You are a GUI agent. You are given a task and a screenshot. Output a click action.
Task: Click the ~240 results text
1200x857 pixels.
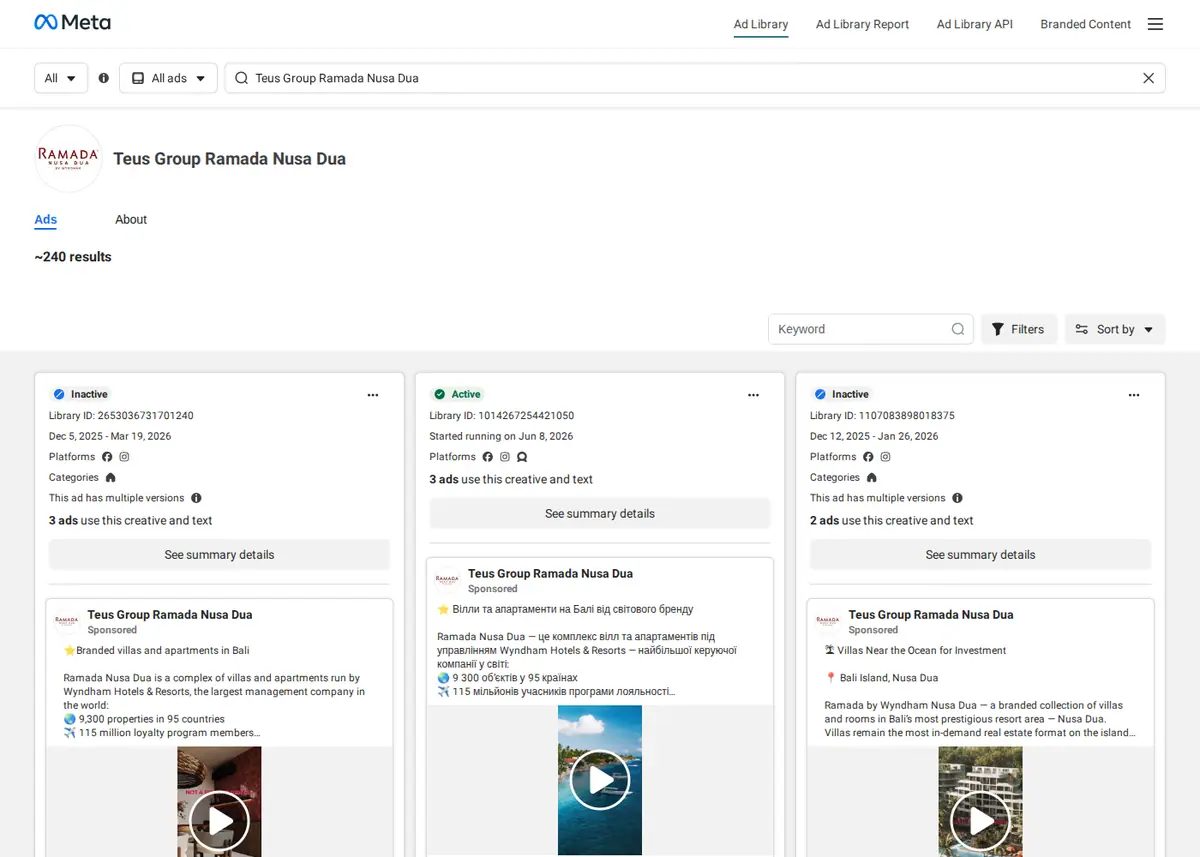73,257
